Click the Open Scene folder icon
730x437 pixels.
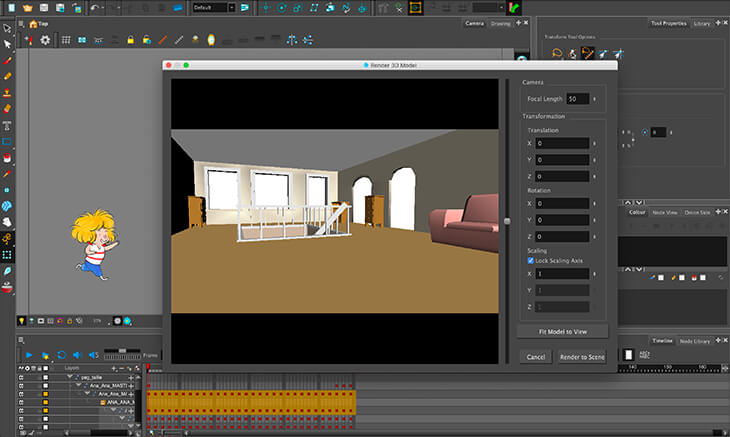tap(27, 7)
